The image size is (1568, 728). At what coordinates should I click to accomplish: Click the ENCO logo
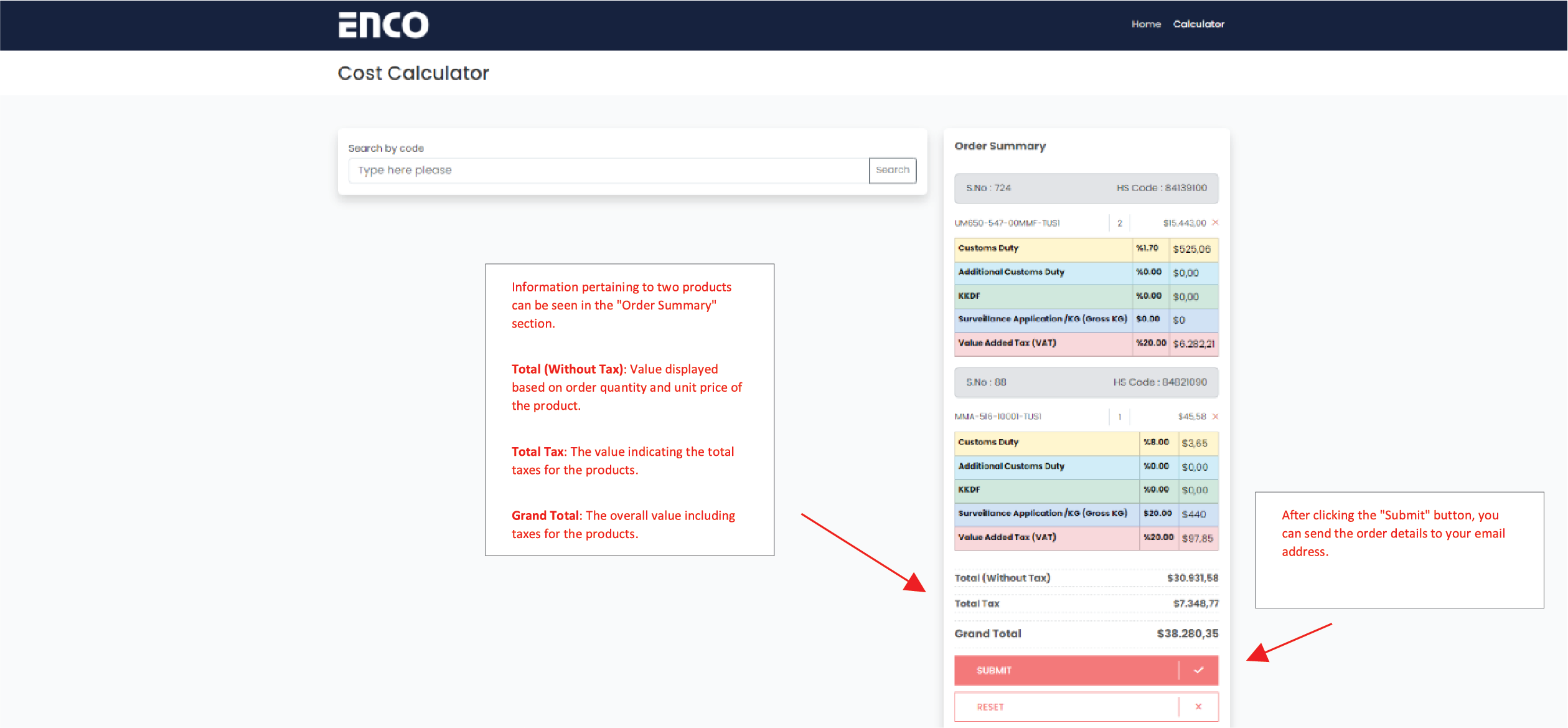click(383, 25)
